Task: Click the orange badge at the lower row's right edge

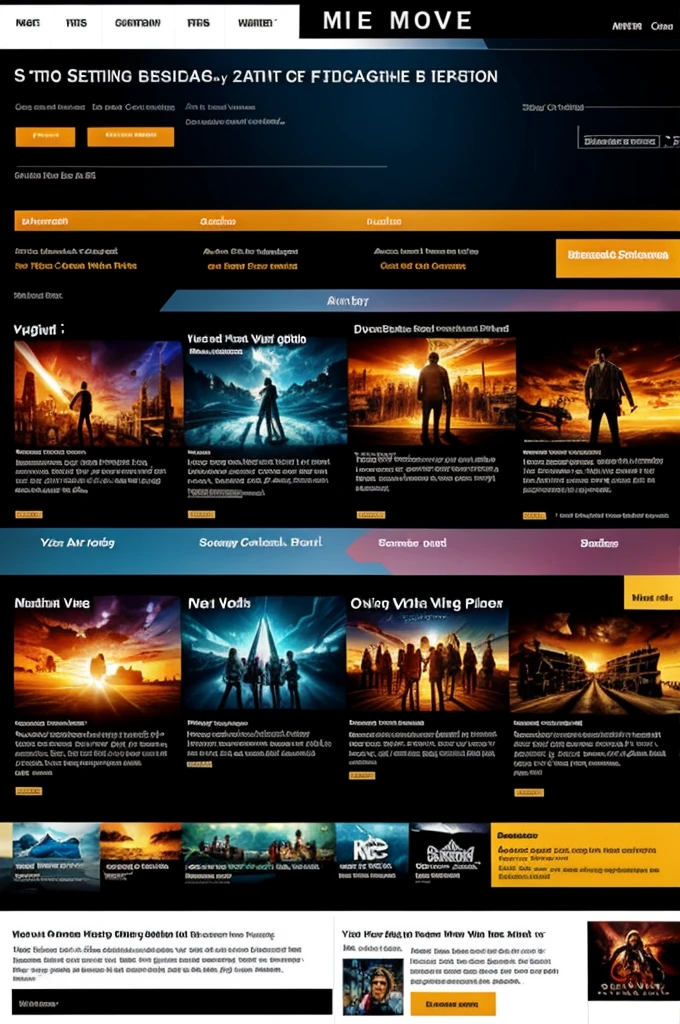Action: point(651,592)
